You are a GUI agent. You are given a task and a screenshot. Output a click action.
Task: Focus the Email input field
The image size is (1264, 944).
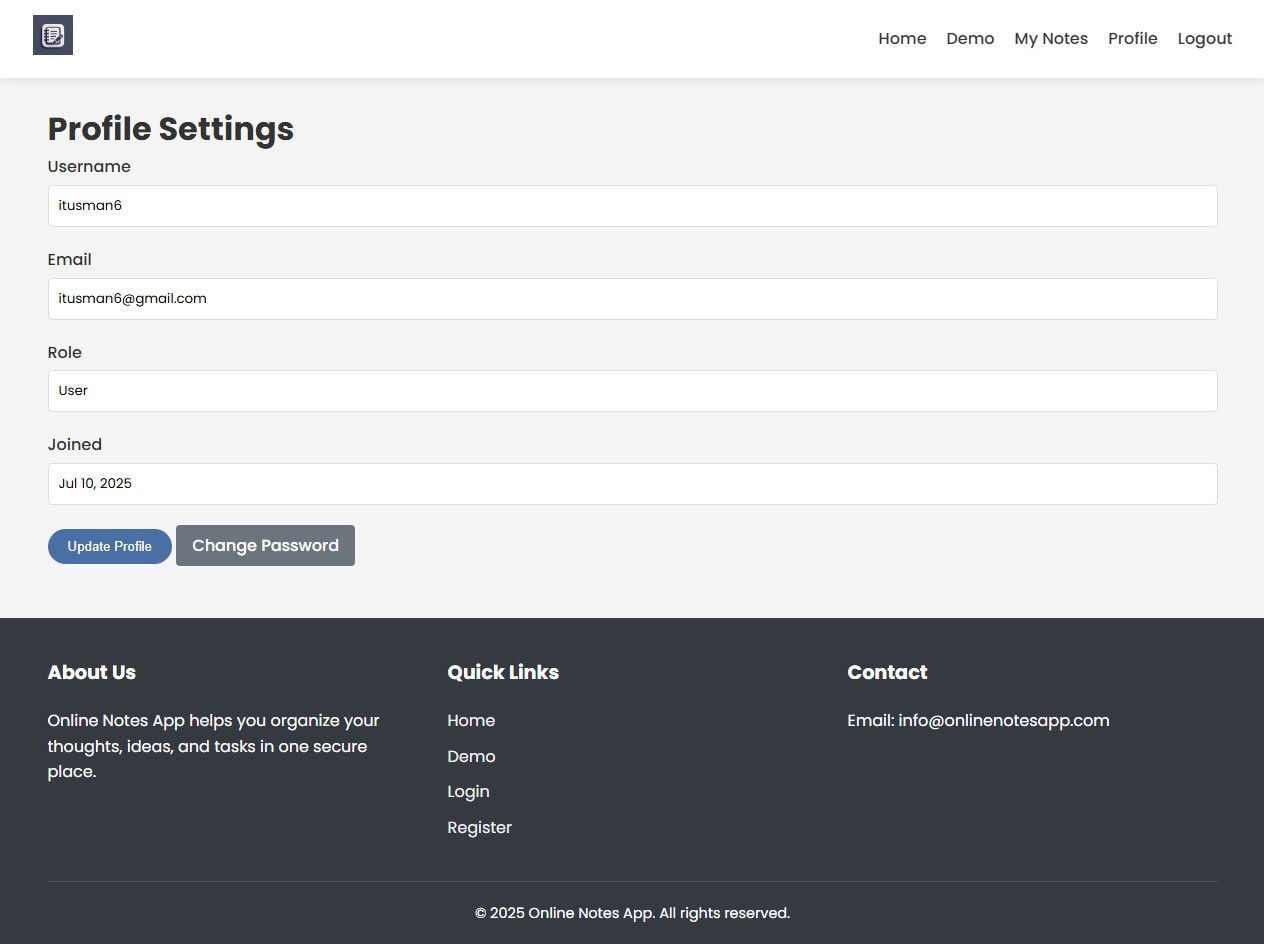pos(632,299)
